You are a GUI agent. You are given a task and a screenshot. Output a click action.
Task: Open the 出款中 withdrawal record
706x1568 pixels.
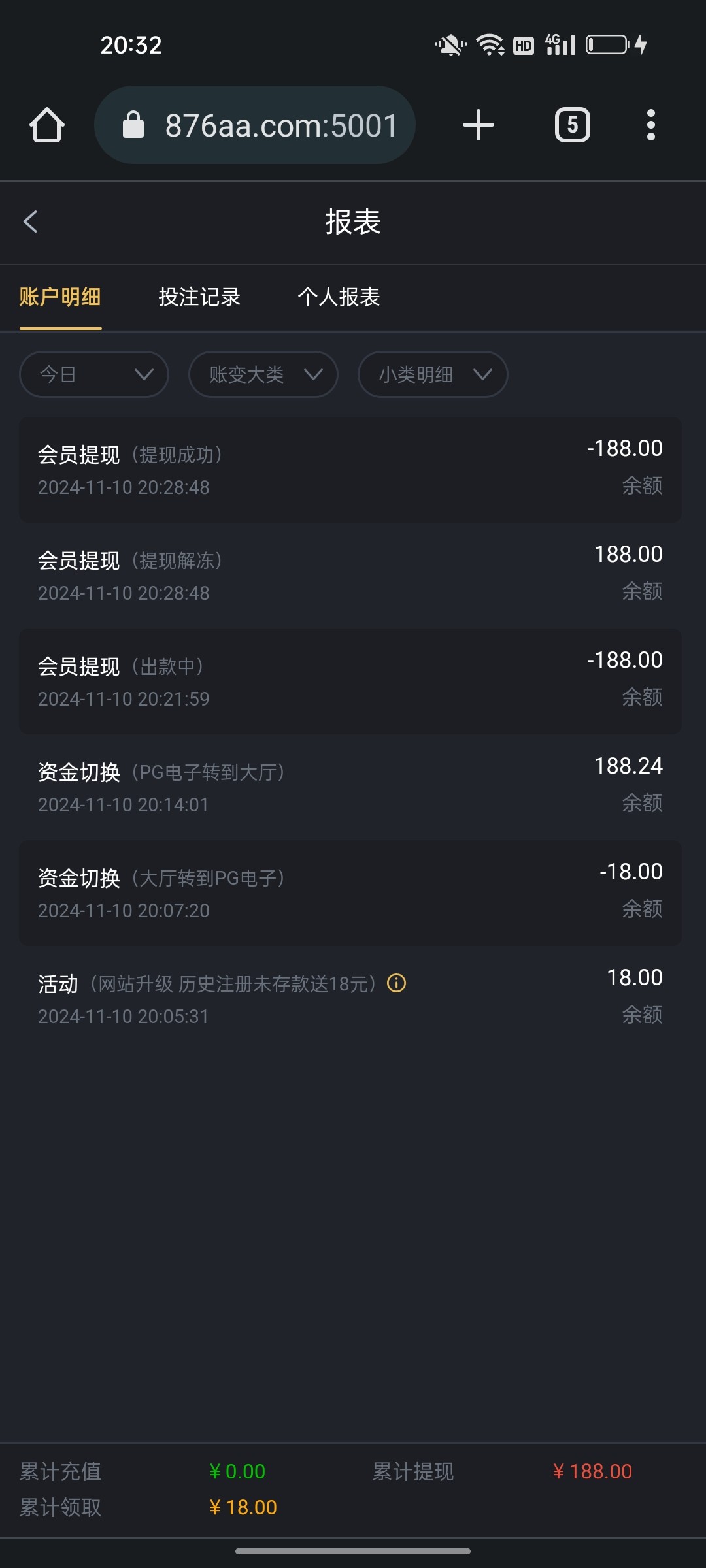(350, 681)
